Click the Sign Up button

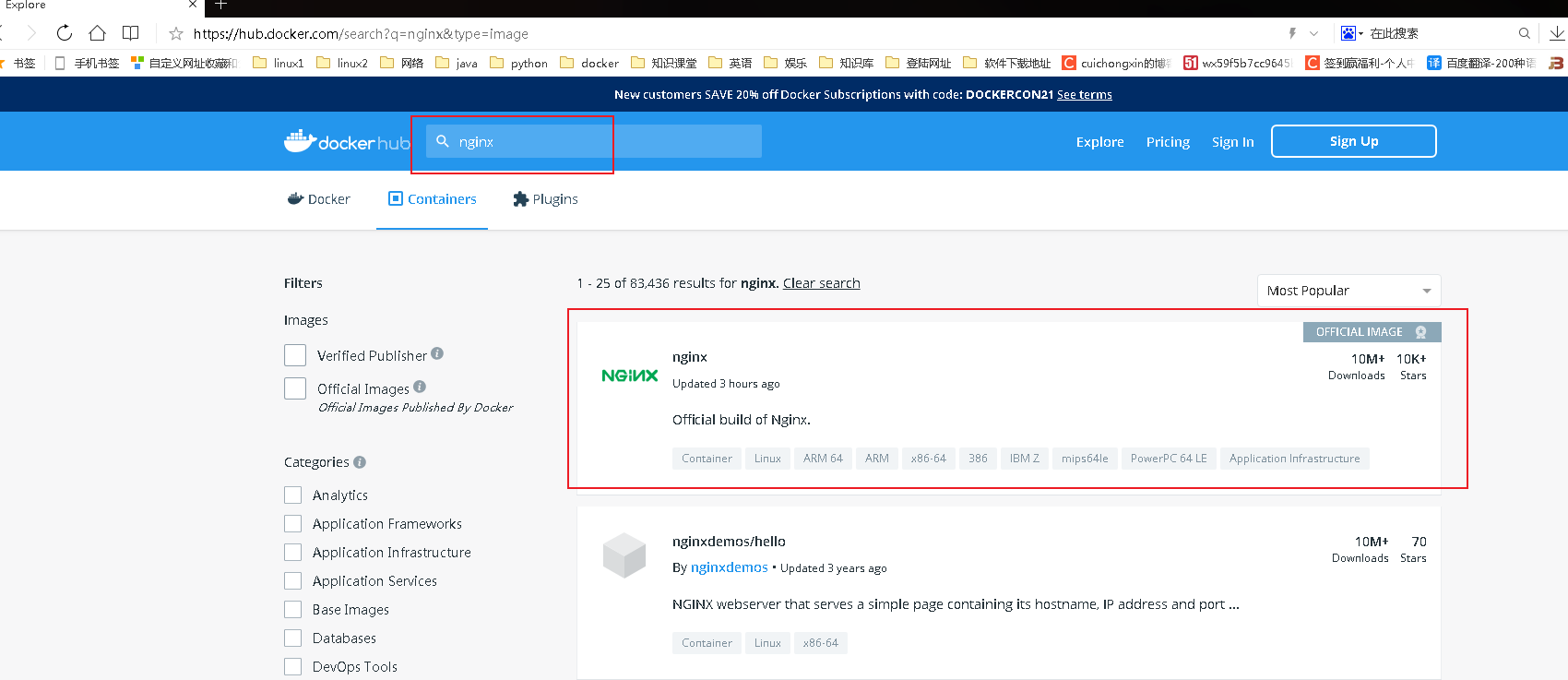(1353, 141)
